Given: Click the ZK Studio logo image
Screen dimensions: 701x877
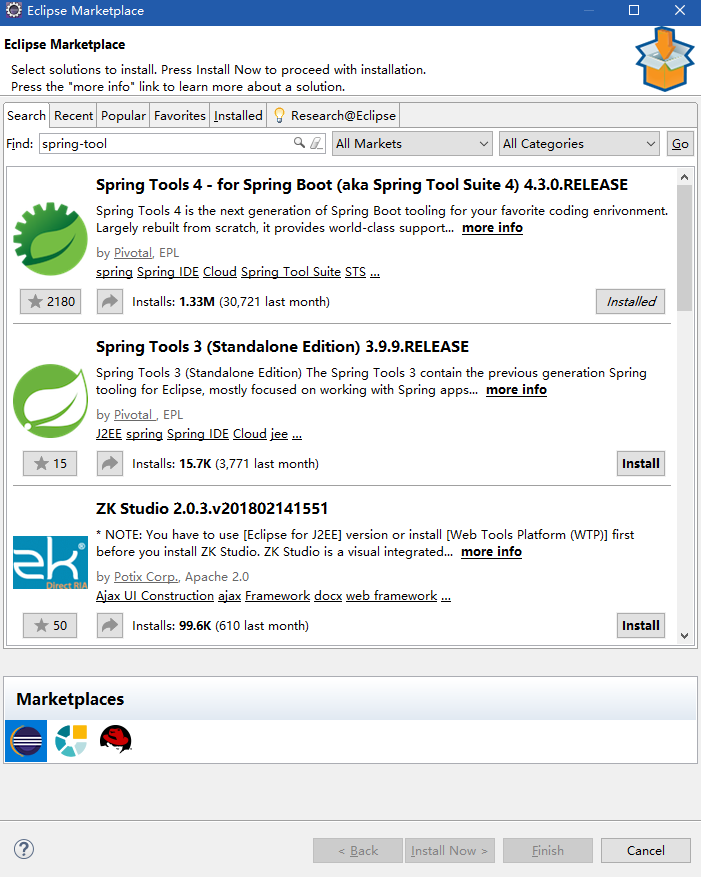Looking at the screenshot, I should [x=50, y=562].
